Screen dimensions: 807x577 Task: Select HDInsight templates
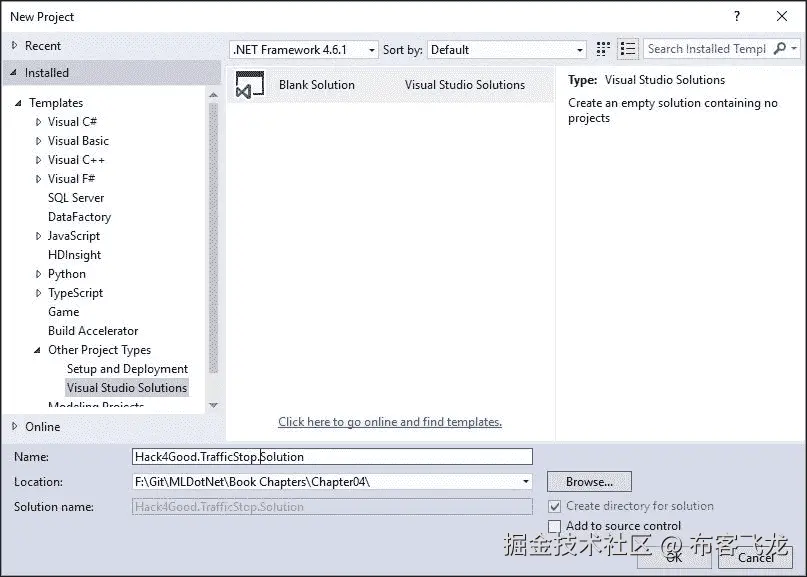75,255
